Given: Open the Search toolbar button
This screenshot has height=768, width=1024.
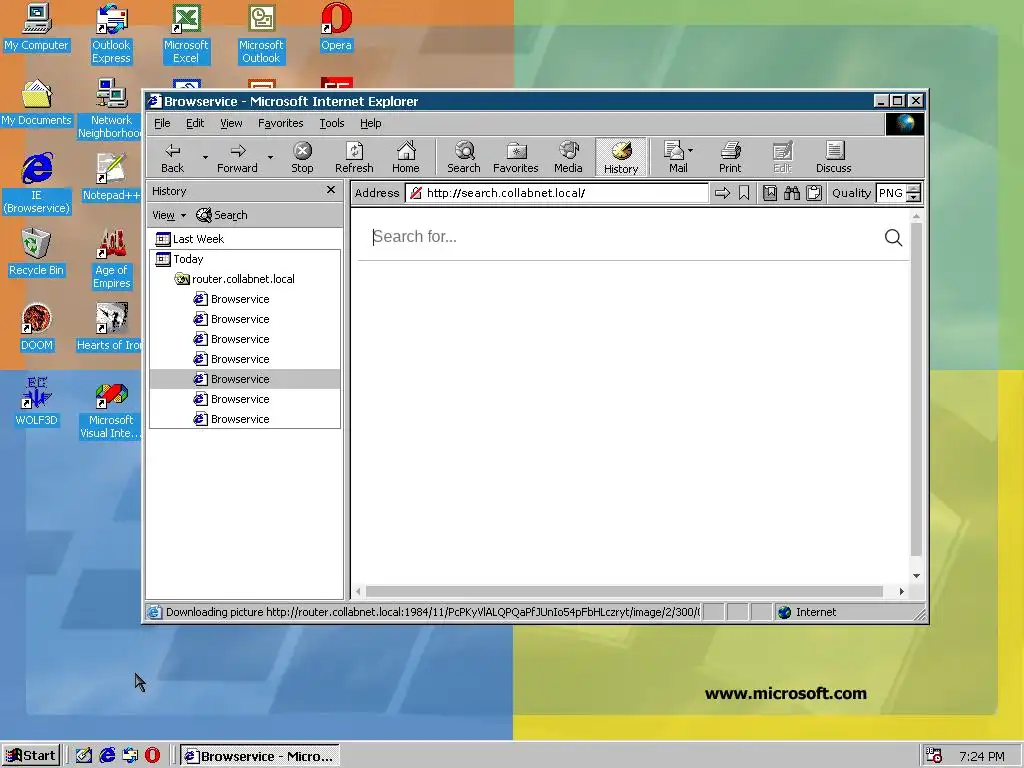Looking at the screenshot, I should (x=464, y=157).
